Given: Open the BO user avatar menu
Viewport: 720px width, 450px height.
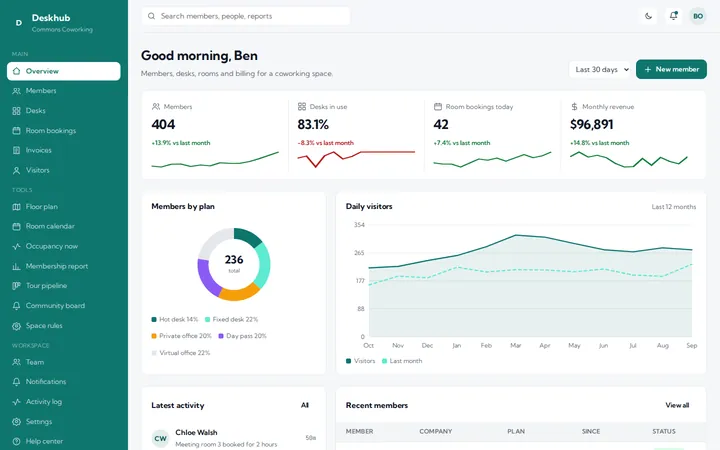Looking at the screenshot, I should 698,16.
